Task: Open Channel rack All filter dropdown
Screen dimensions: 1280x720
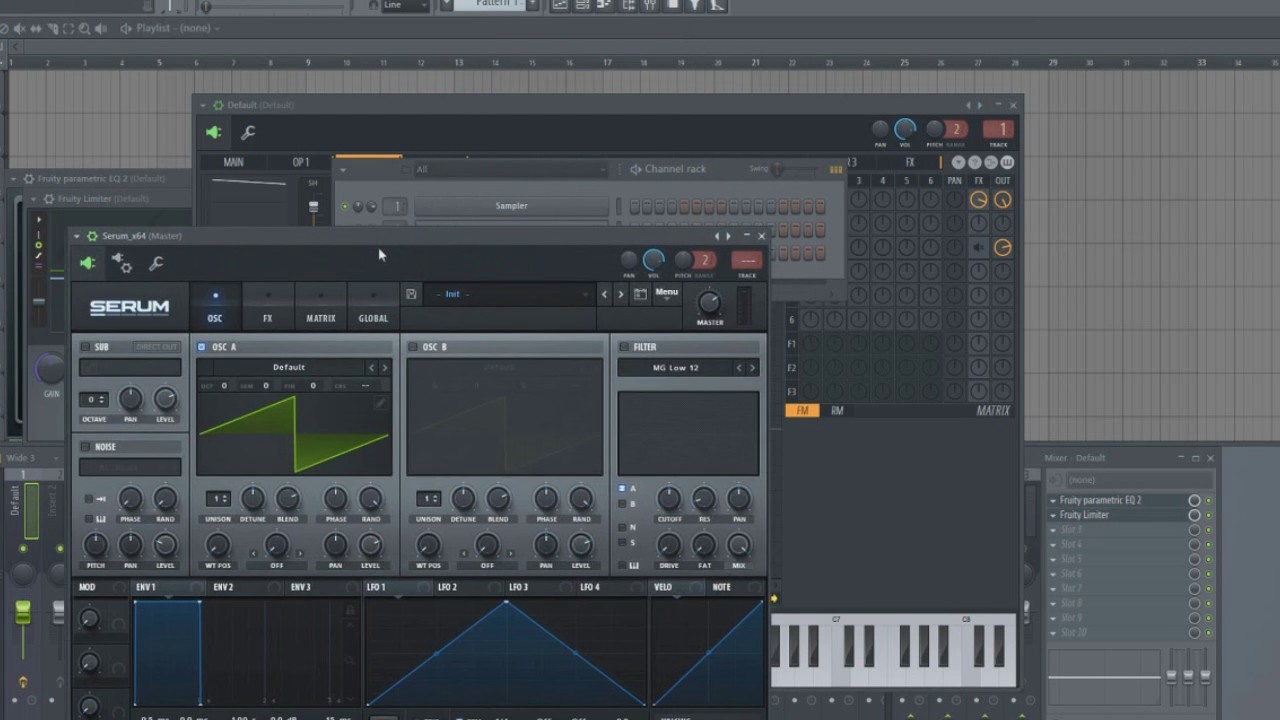Action: (510, 169)
